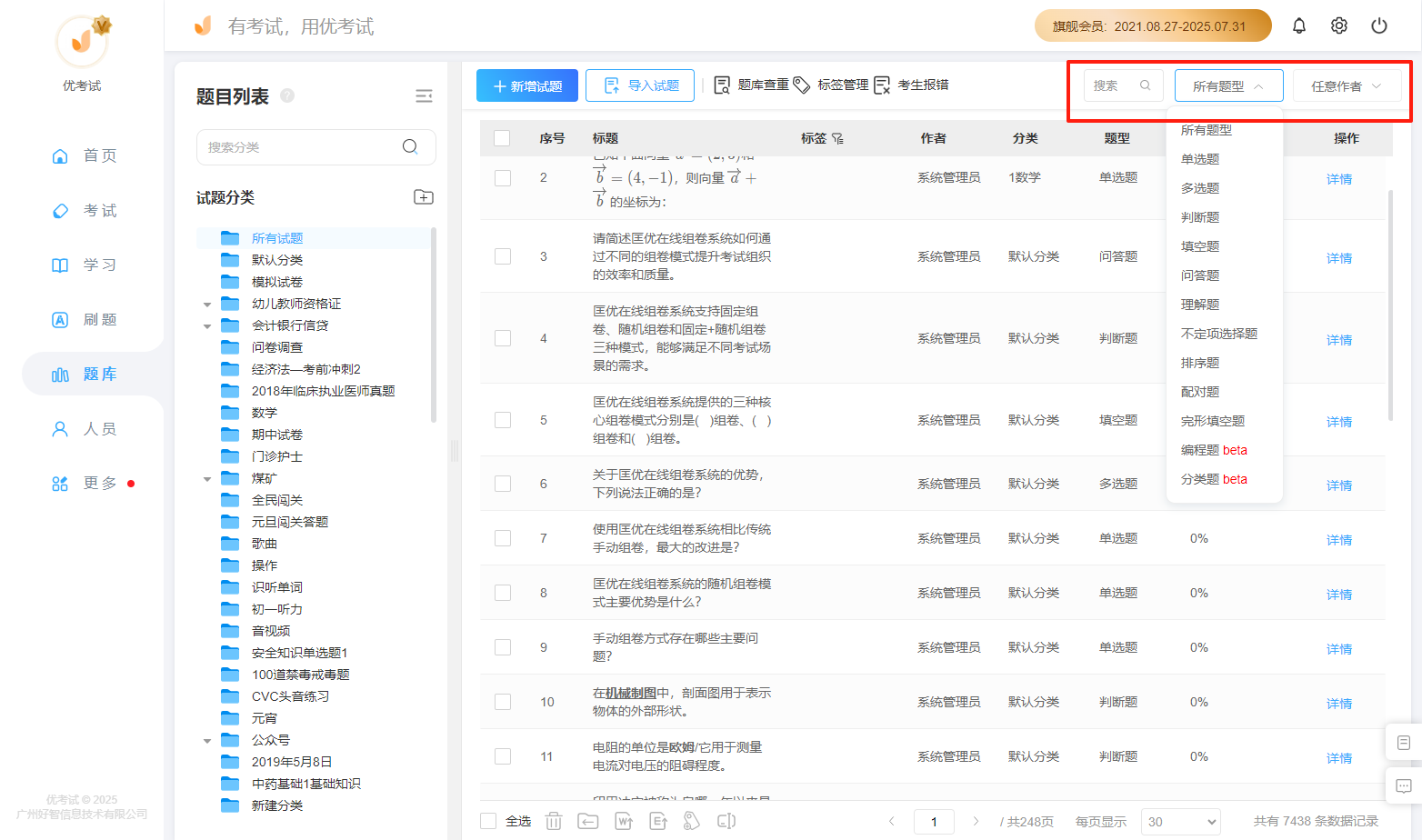The height and width of the screenshot is (840, 1422).
Task: Open the settings gear icon
Action: point(1339,25)
